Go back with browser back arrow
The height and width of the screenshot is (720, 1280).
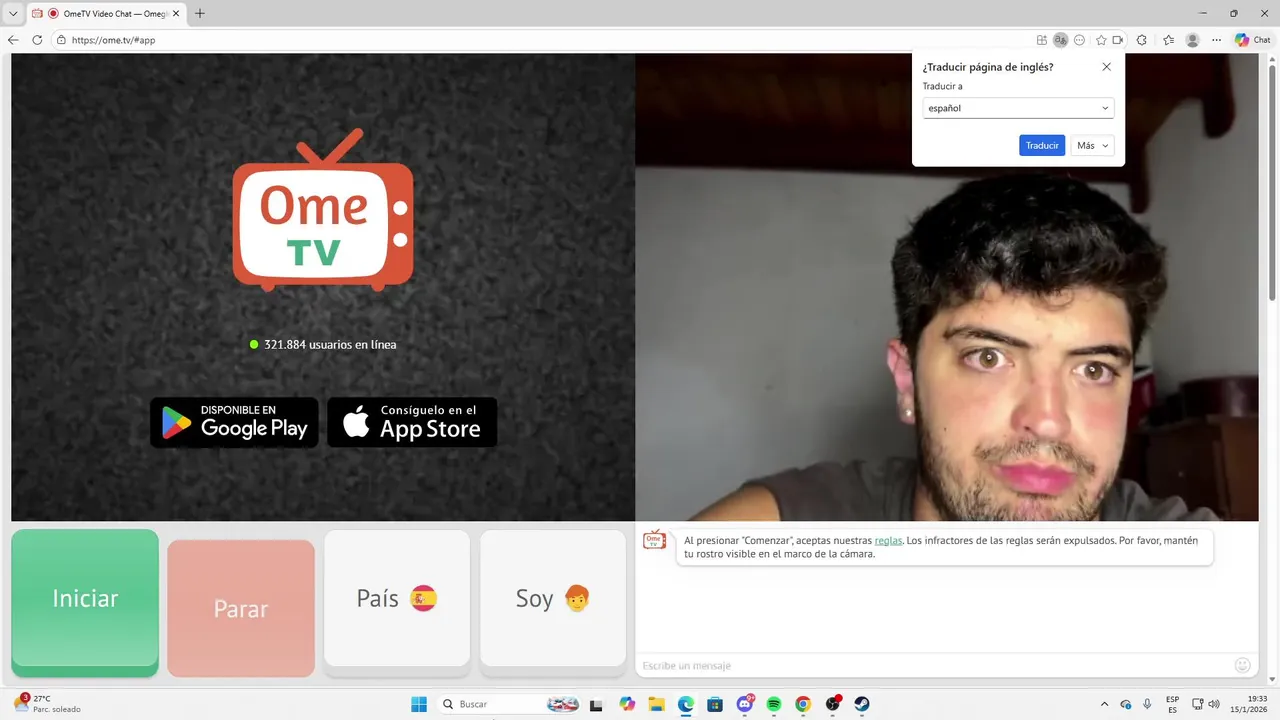click(x=13, y=40)
